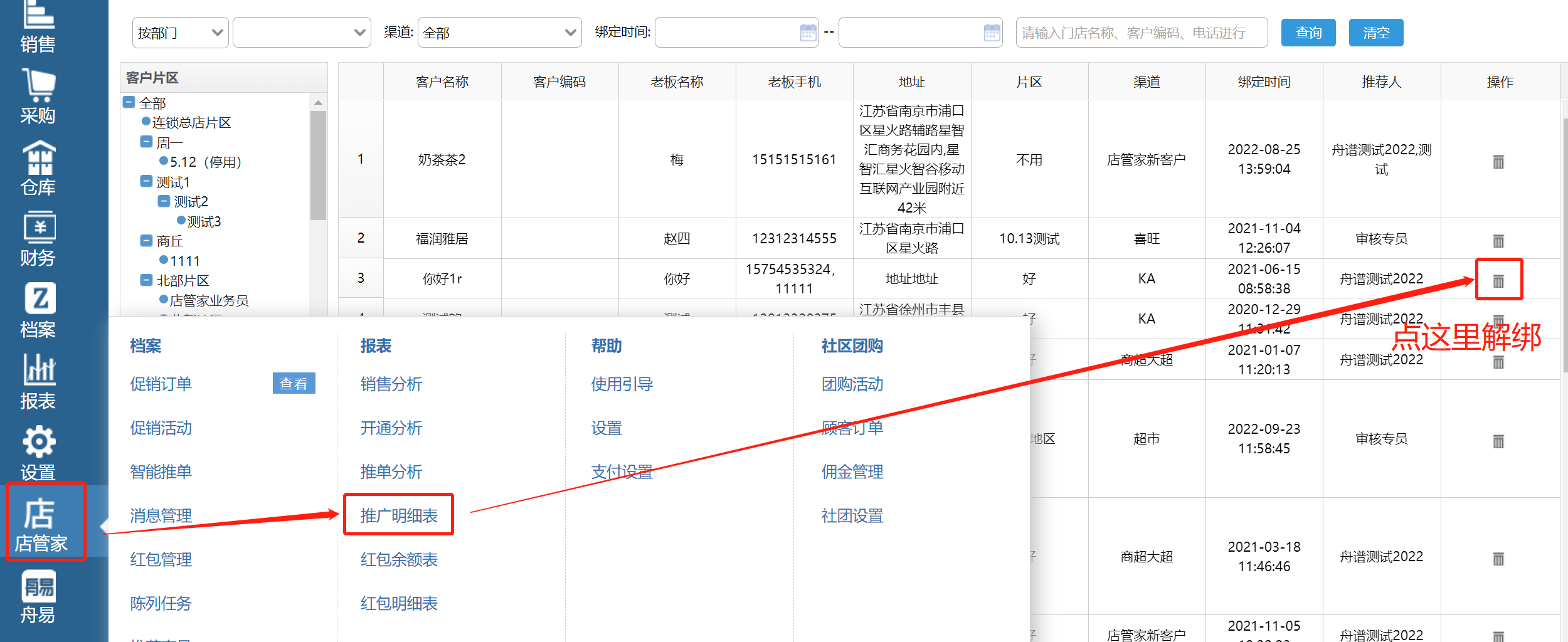Click the 清空 clear button
Screen dimensions: 1568x642
point(1376,33)
